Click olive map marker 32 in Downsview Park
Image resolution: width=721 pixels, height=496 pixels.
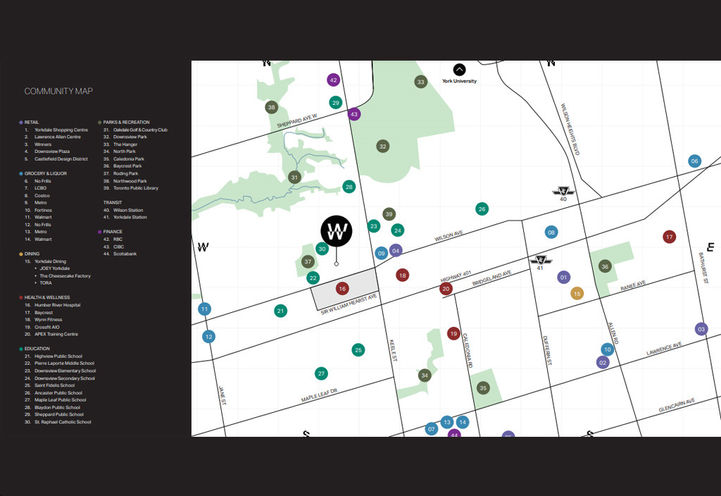tap(383, 147)
